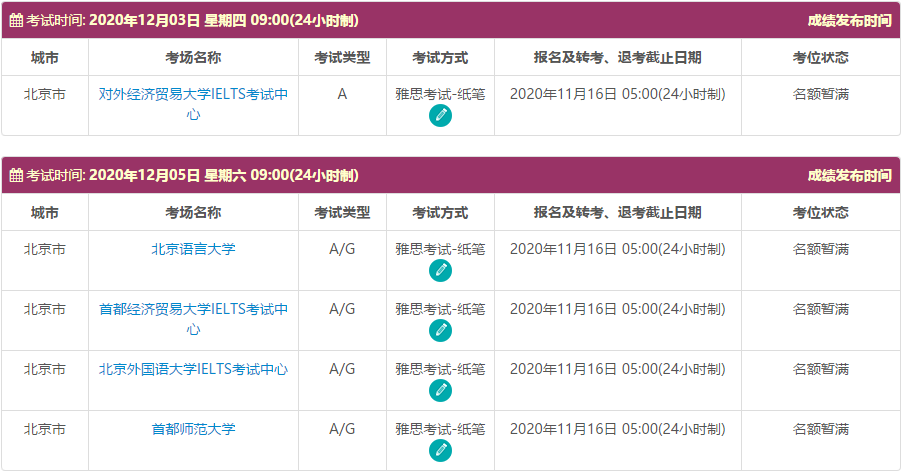The width and height of the screenshot is (902, 475).
Task: Click the pencil icon in the 北京语言大学 row
Action: coord(440,270)
